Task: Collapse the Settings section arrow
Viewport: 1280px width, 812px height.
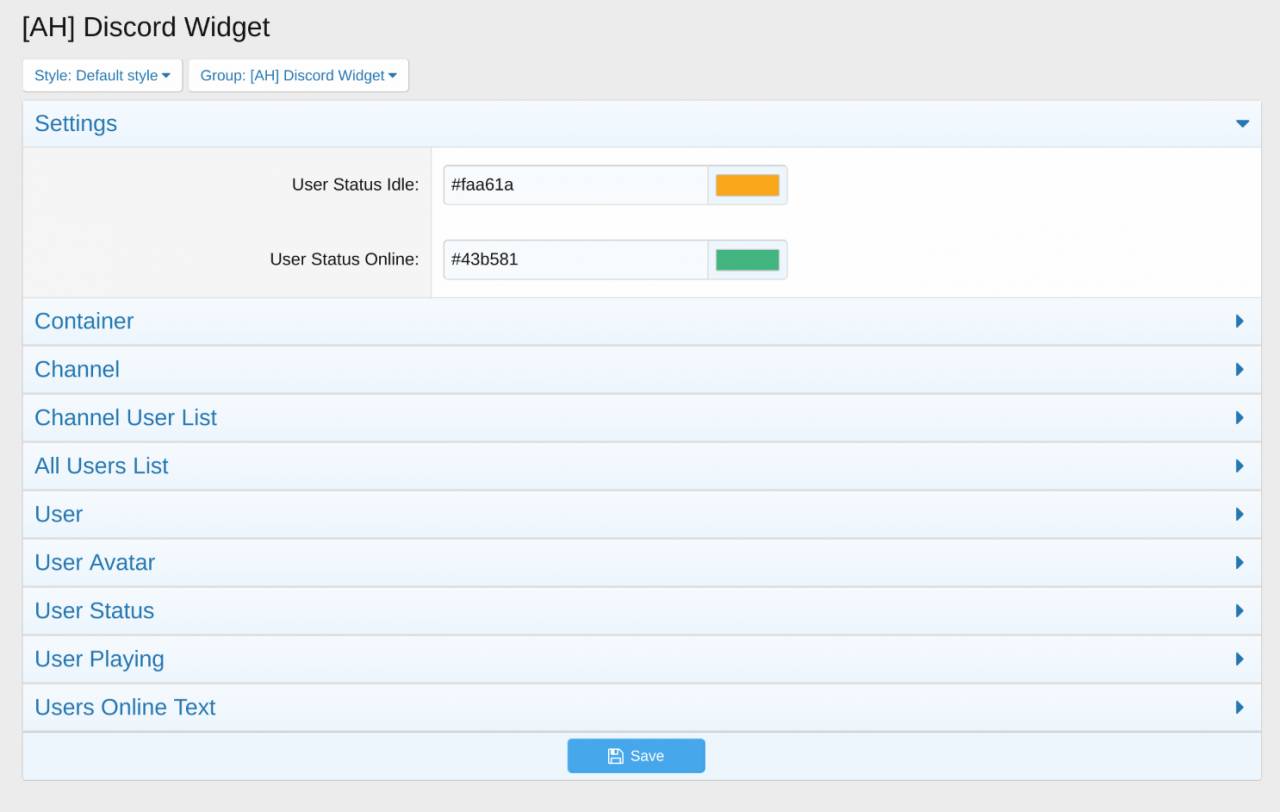Action: 1242,124
